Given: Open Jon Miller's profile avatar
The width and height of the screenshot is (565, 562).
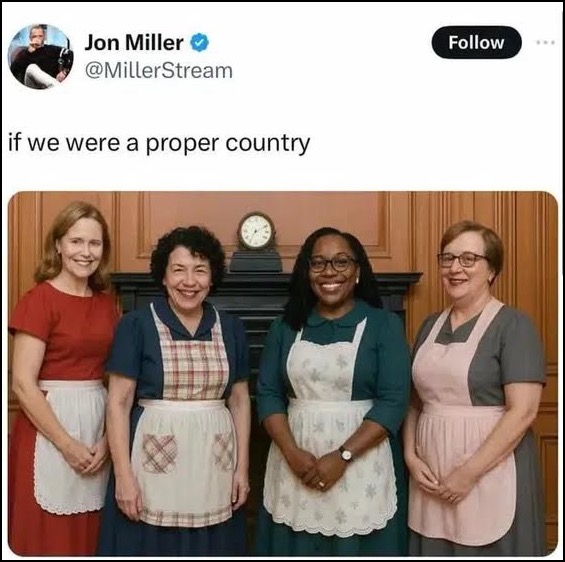Looking at the screenshot, I should 40,57.
